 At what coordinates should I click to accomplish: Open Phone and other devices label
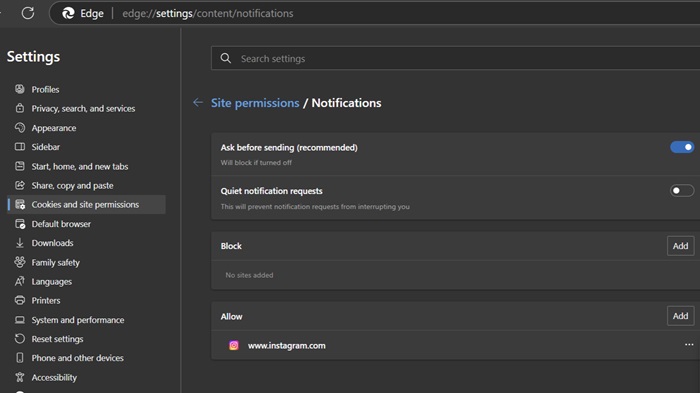coord(77,358)
